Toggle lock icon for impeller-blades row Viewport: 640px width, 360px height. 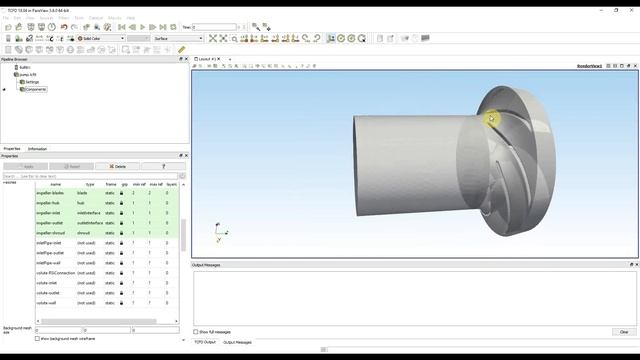point(121,193)
